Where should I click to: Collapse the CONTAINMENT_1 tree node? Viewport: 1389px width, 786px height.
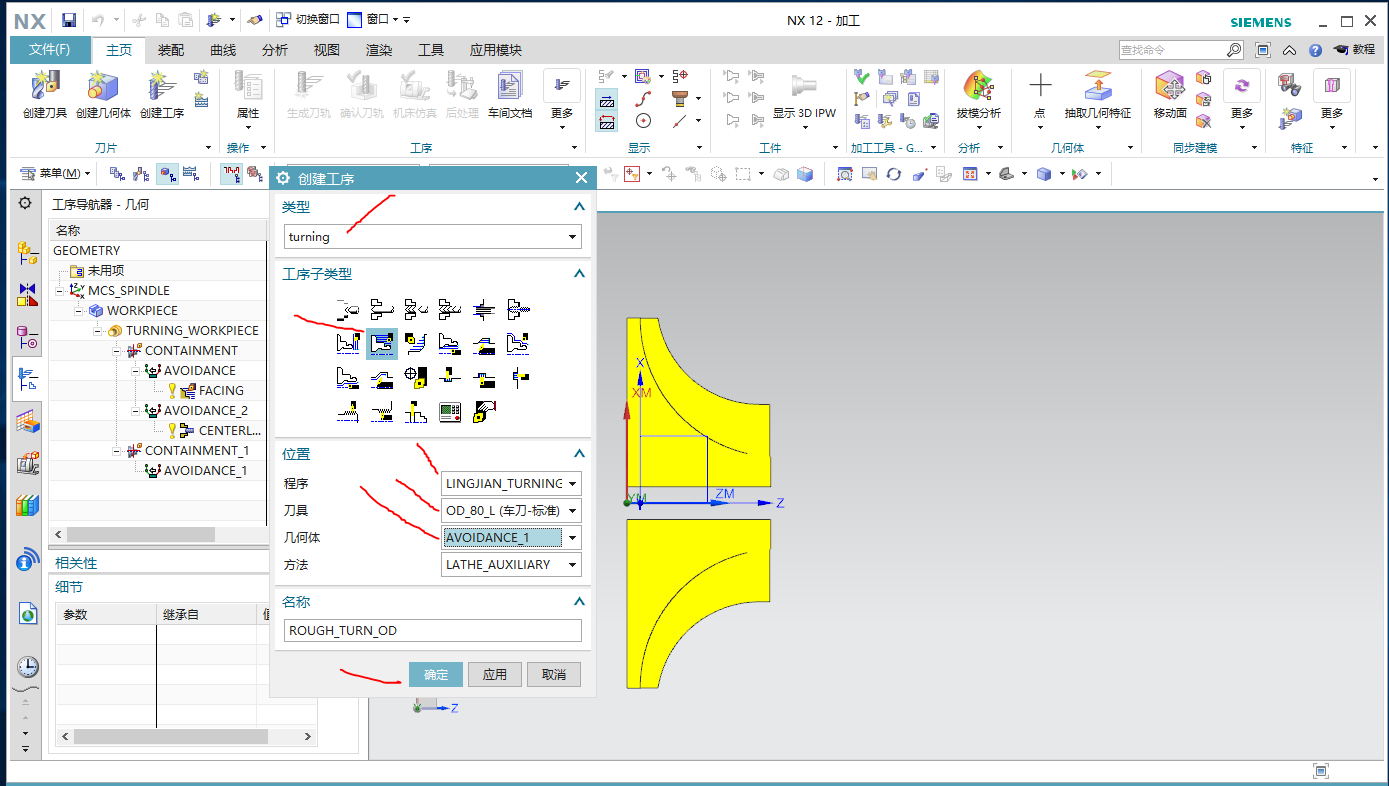click(117, 451)
